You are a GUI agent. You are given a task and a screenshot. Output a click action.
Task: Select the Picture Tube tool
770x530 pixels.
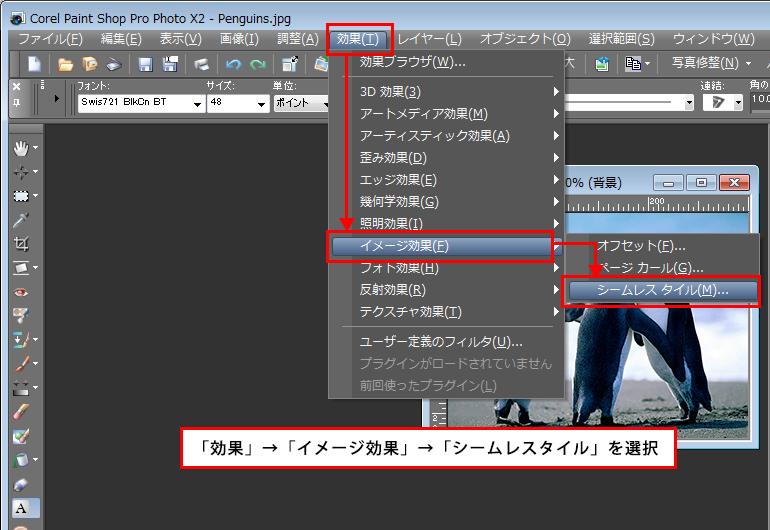(21, 484)
